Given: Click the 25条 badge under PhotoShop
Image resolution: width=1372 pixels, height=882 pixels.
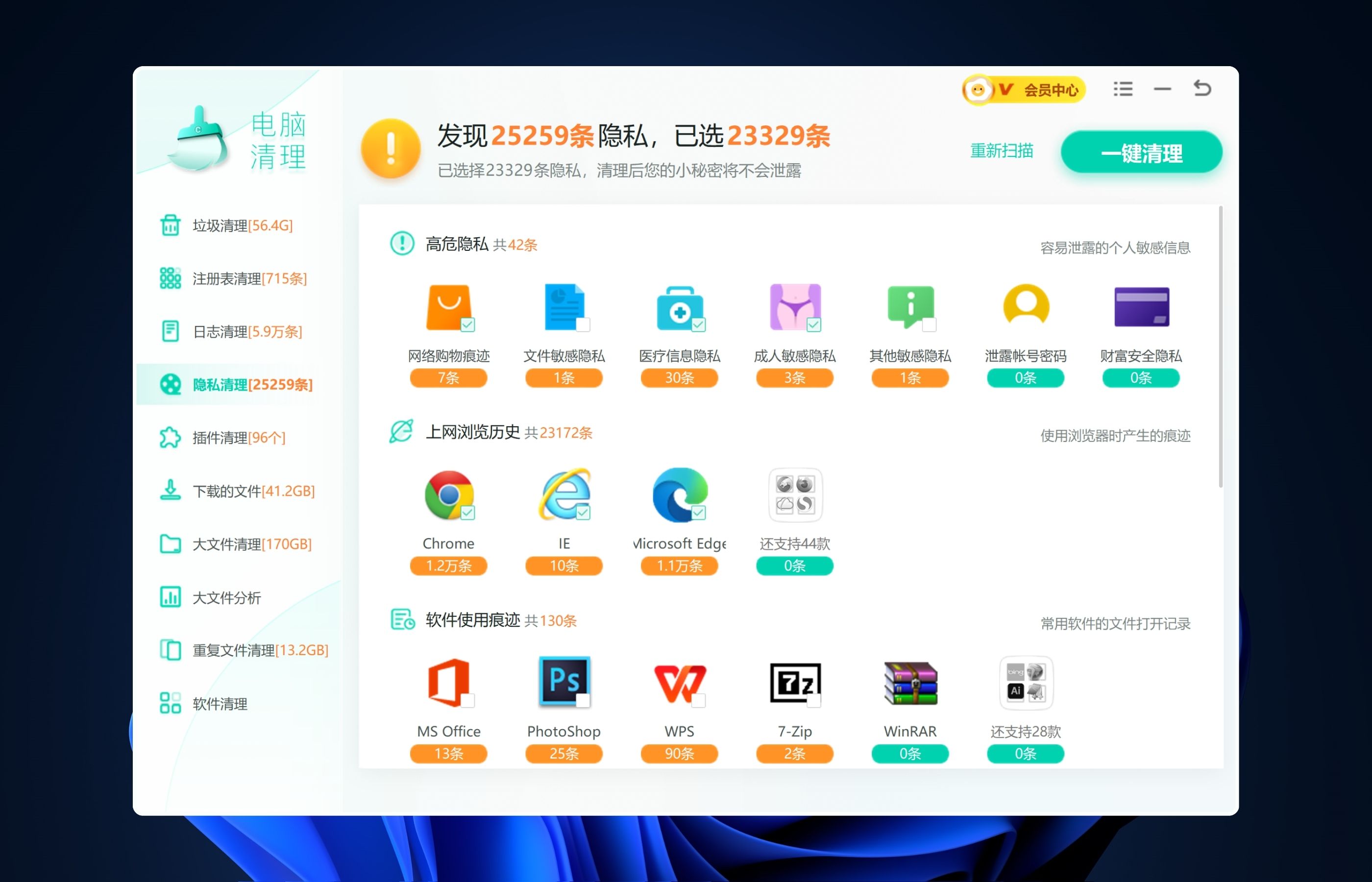Looking at the screenshot, I should point(564,754).
